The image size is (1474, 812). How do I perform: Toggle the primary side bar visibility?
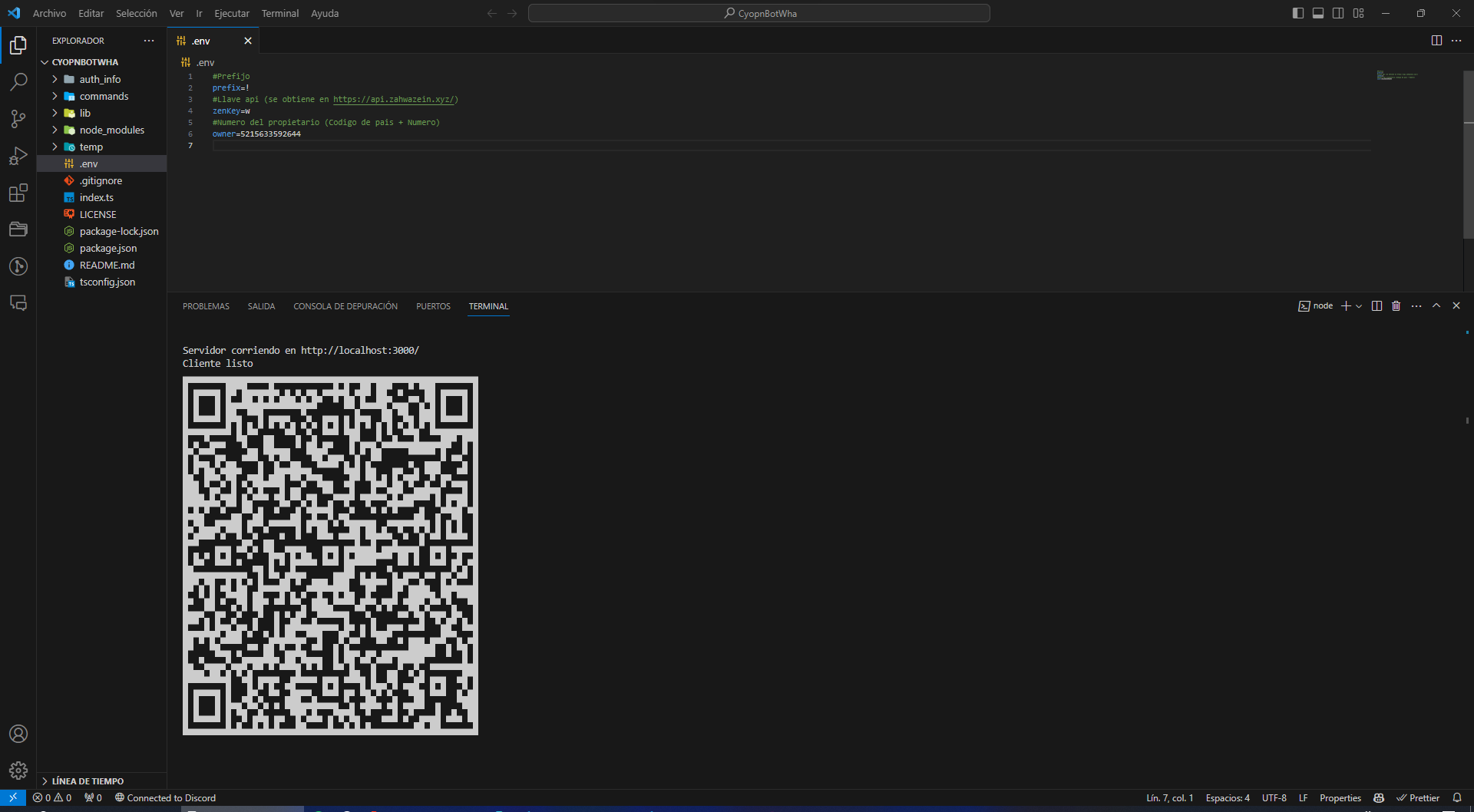pyautogui.click(x=1298, y=13)
